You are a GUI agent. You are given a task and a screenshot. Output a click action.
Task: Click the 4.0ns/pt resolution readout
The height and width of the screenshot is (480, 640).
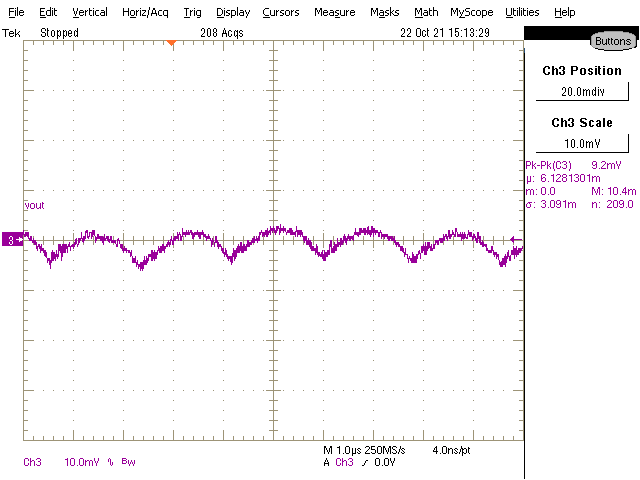(451, 450)
